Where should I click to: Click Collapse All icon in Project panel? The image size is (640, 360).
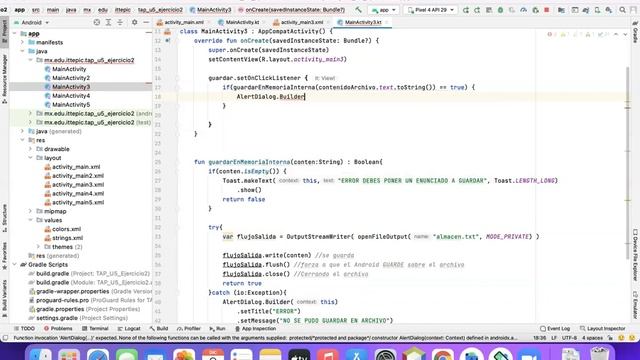point(120,22)
